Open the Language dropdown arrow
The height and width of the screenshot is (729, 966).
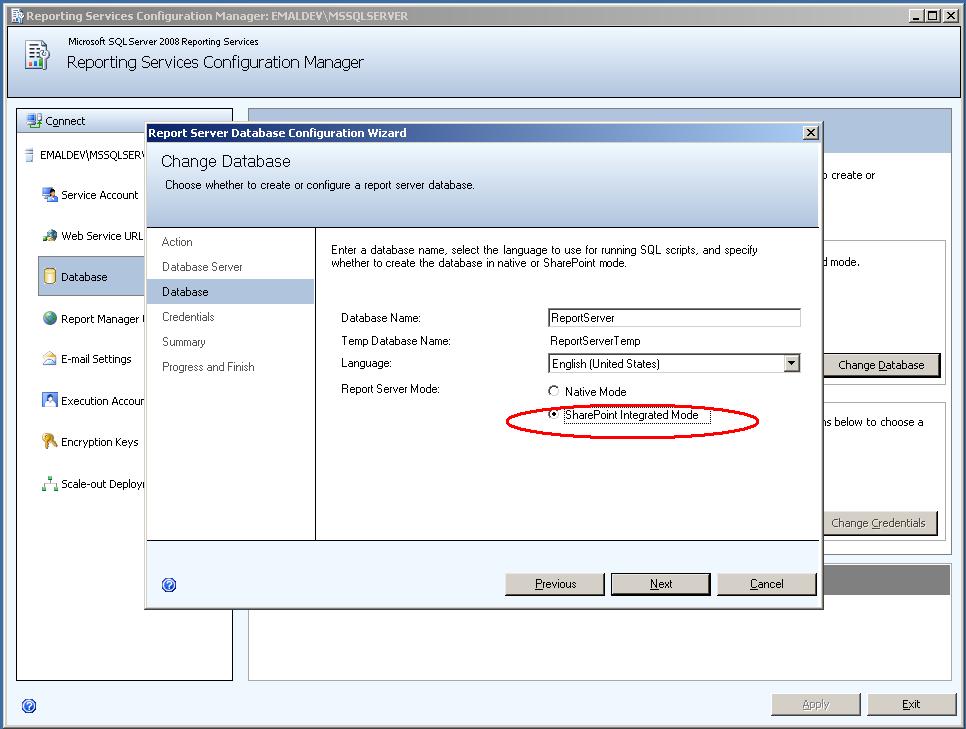[x=792, y=363]
